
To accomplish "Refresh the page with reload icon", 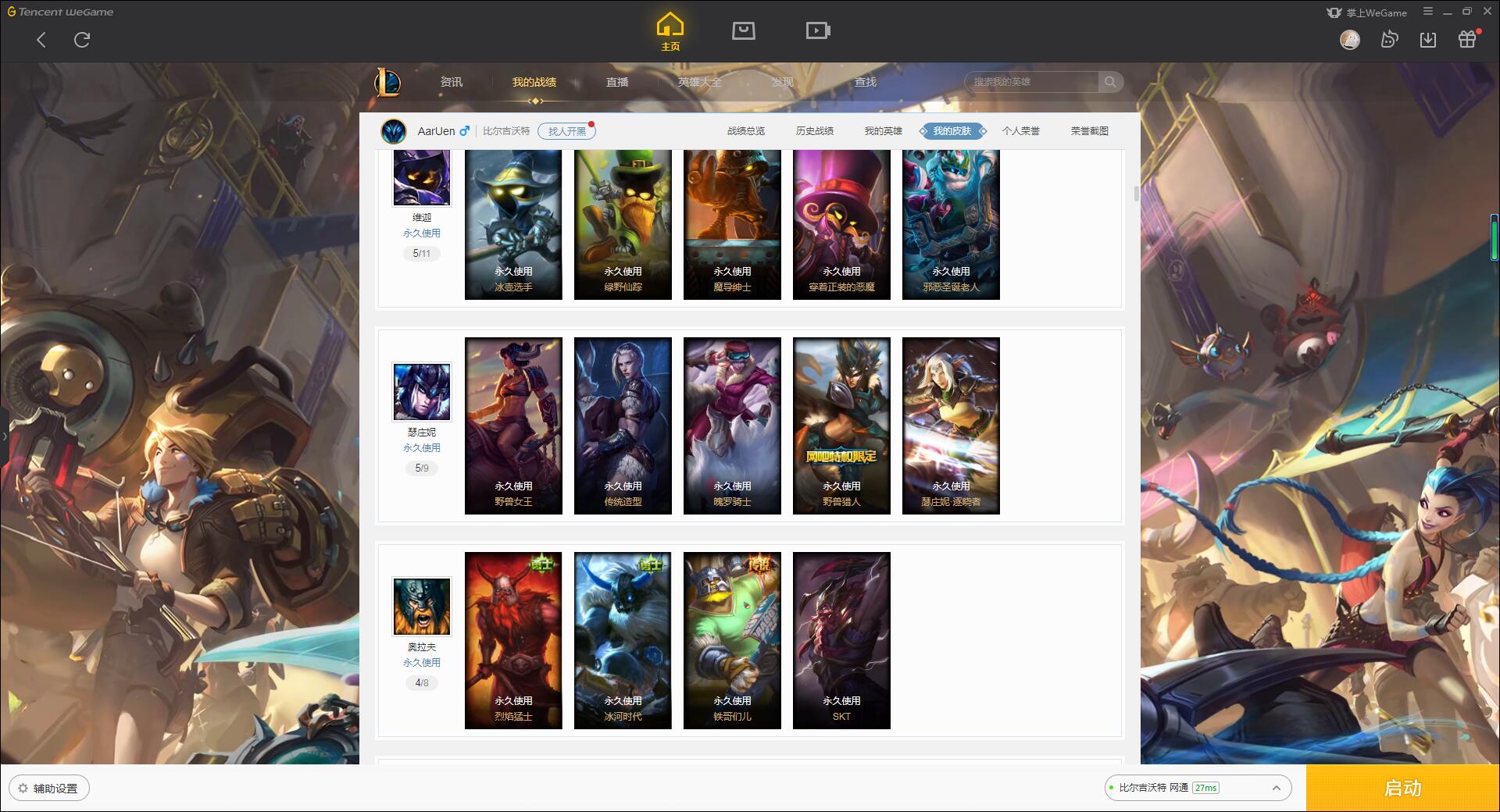I will [x=82, y=40].
